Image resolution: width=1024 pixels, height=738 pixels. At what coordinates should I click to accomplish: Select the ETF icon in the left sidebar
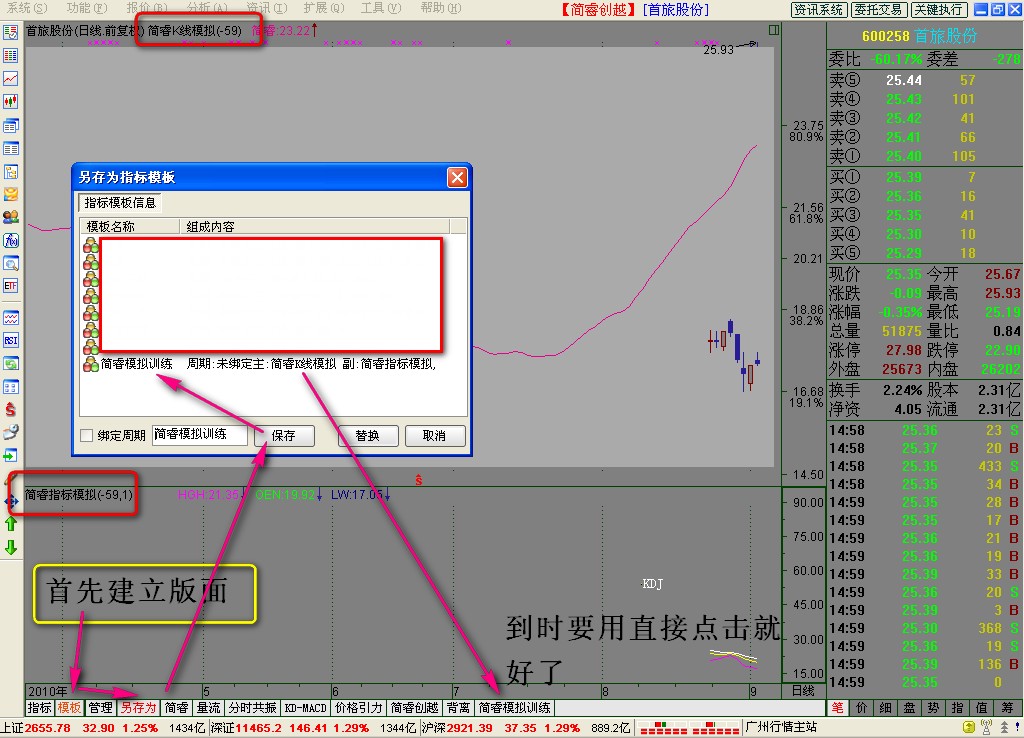(x=12, y=283)
